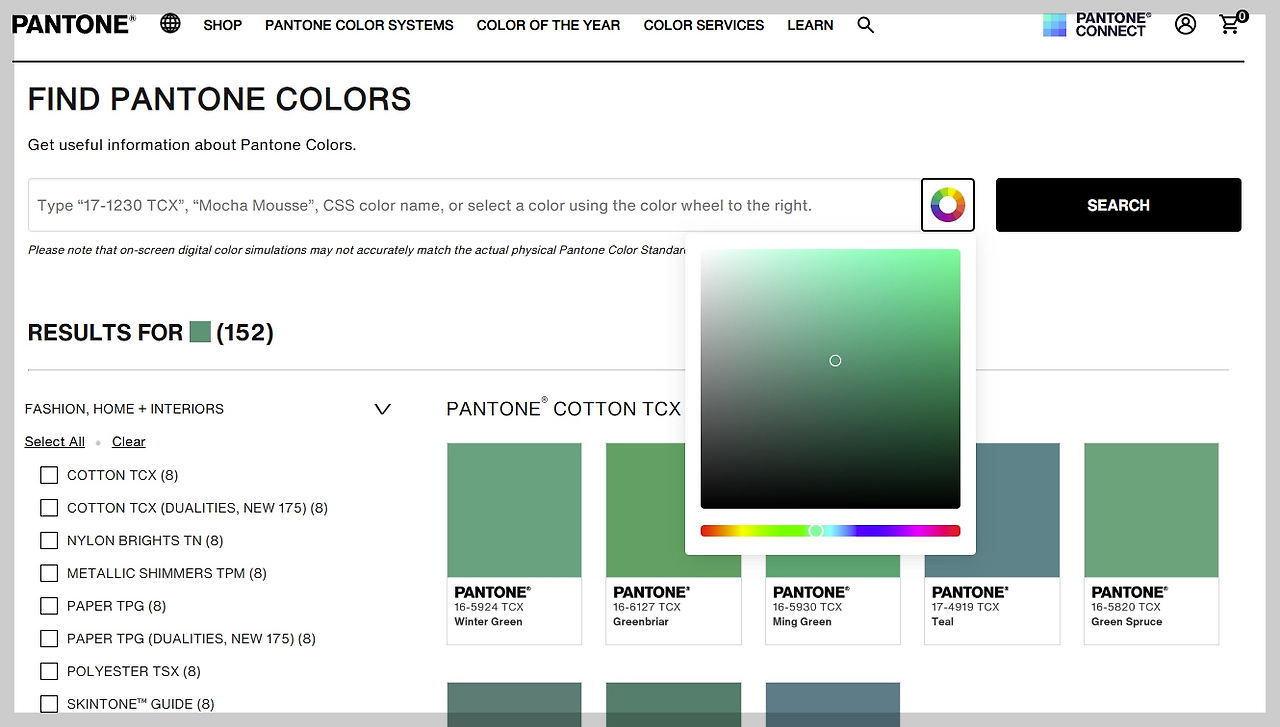Select the PAPER TPG (8) checkbox

(x=49, y=606)
